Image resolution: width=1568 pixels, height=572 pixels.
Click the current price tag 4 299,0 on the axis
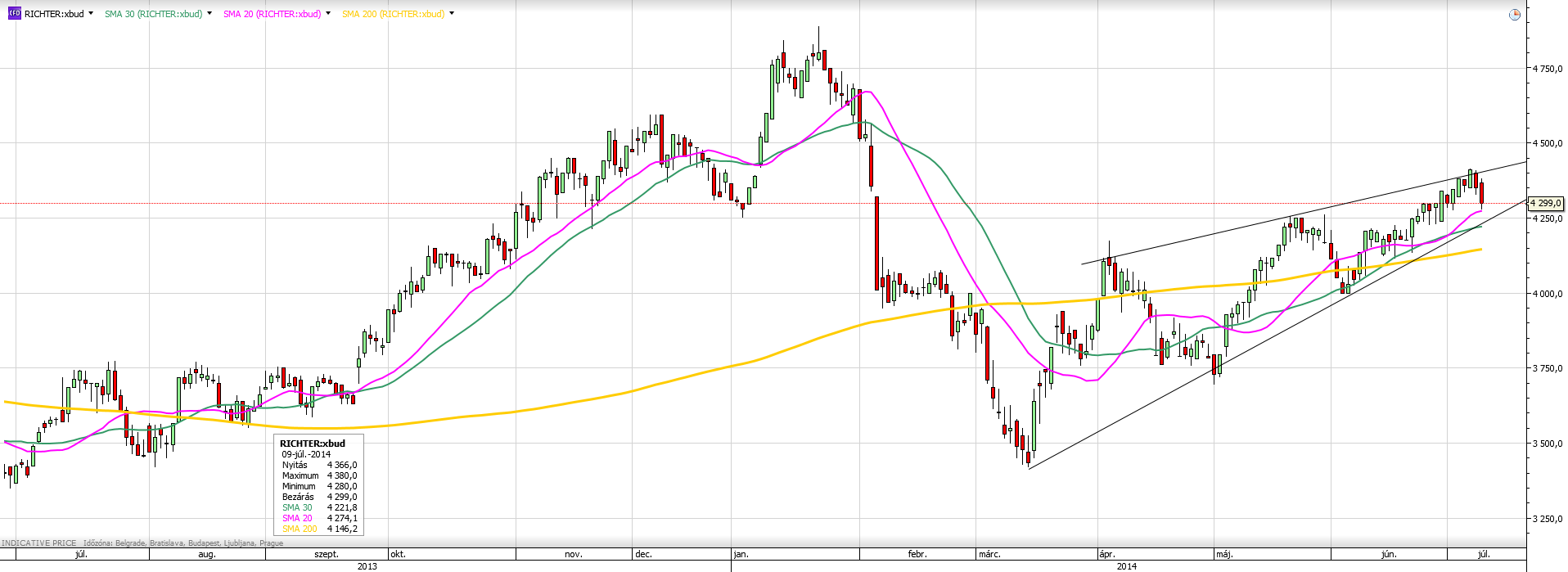click(1546, 203)
